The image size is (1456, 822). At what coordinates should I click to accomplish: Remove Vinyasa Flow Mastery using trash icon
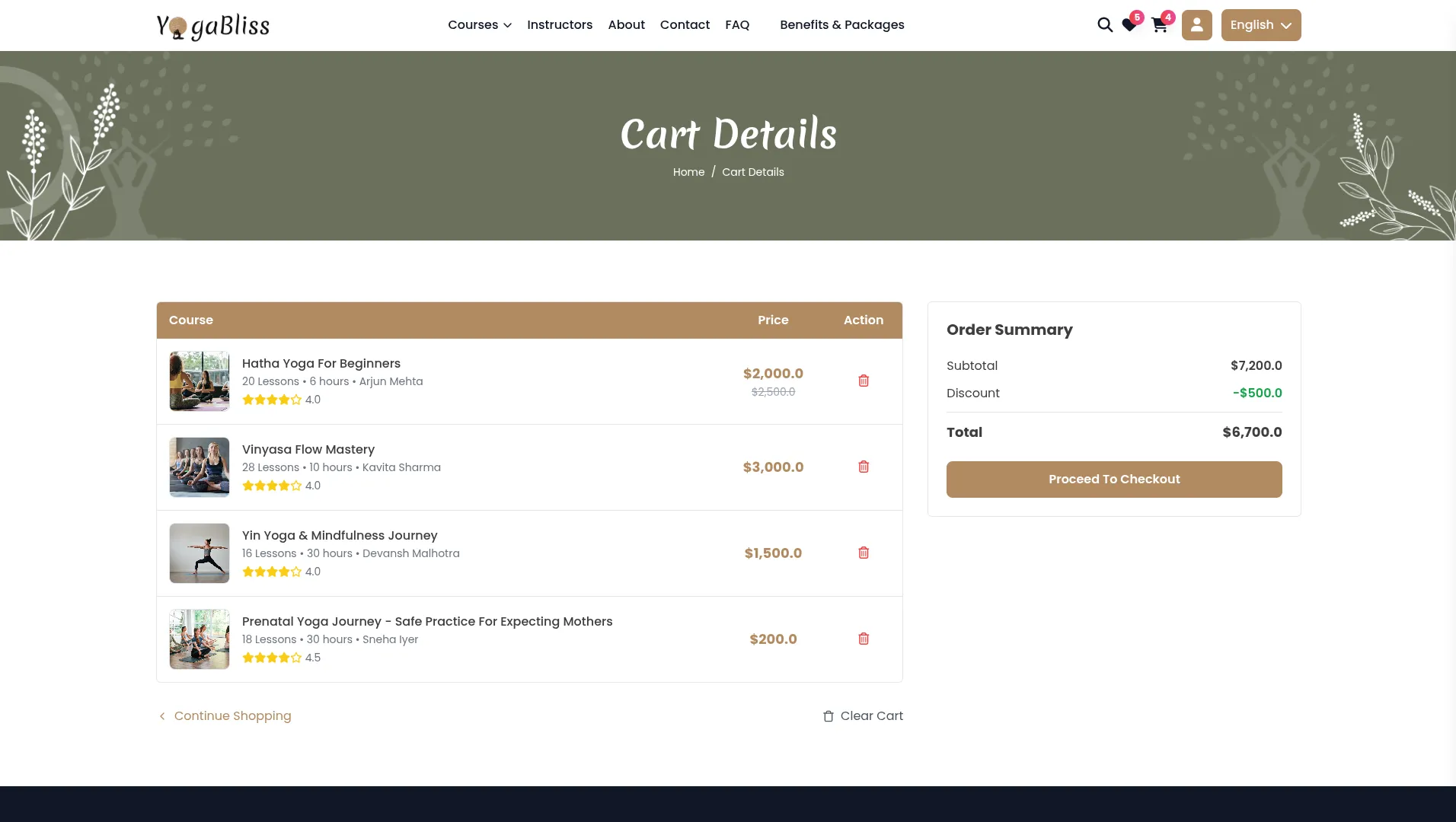(864, 467)
